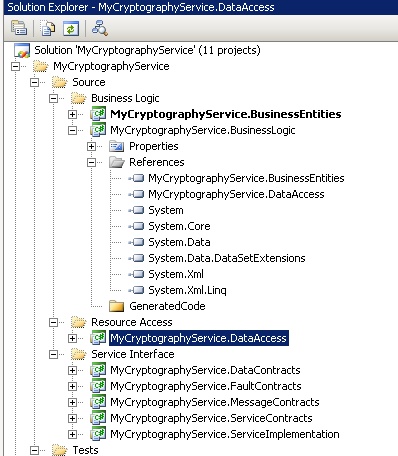Click the System.Xml.Linq reference icon

(x=136, y=290)
